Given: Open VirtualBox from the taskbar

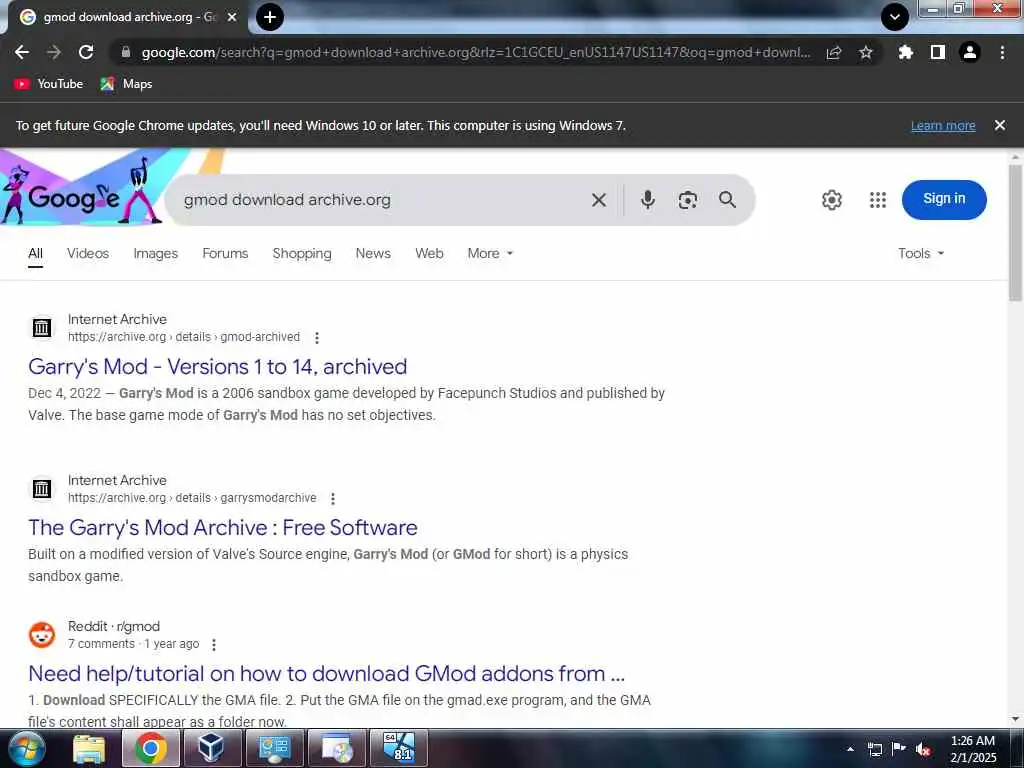Looking at the screenshot, I should coord(212,748).
